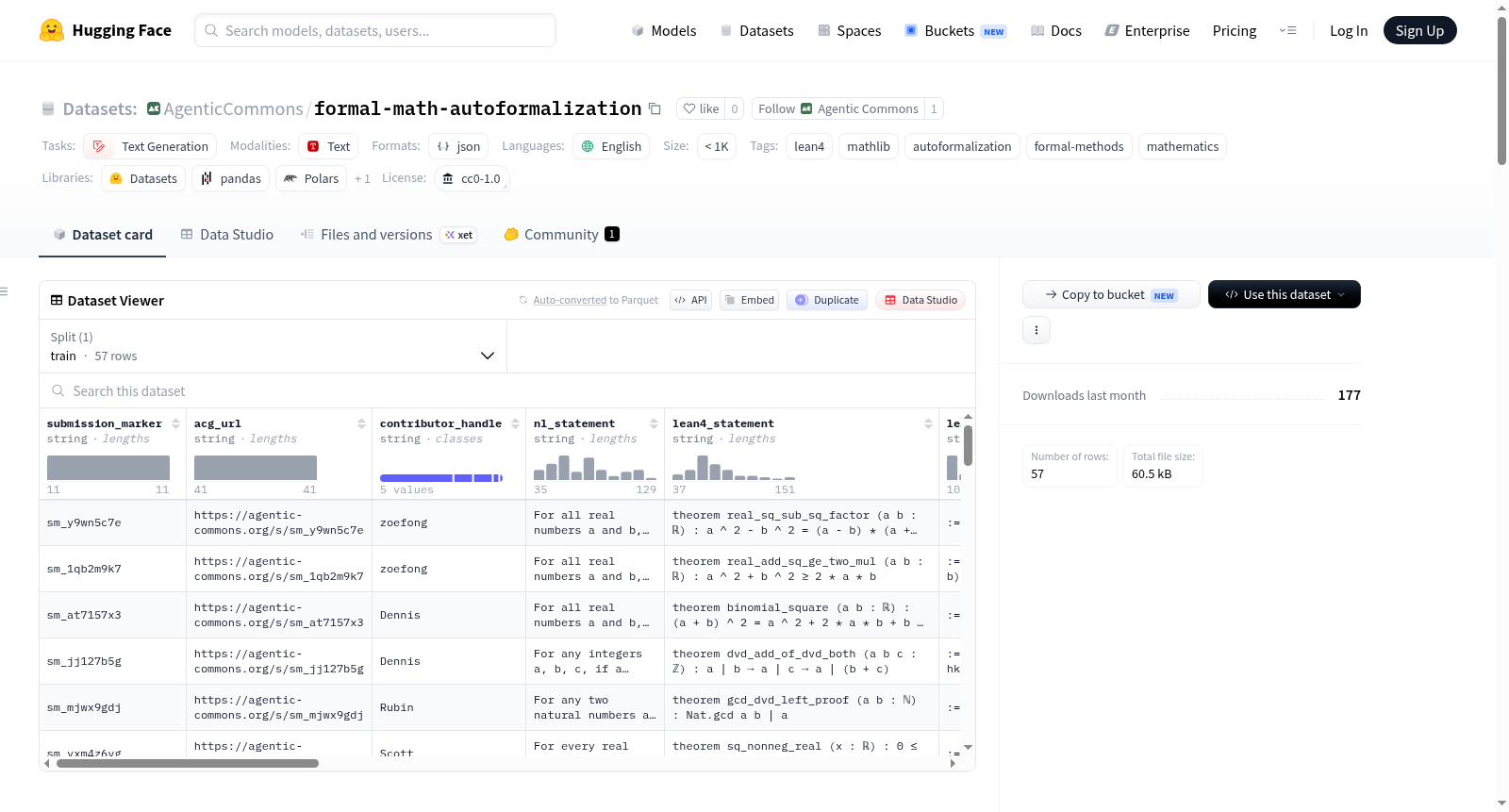Screen dimensions: 1509x812
Task: Select the English language tag
Action: 611,146
